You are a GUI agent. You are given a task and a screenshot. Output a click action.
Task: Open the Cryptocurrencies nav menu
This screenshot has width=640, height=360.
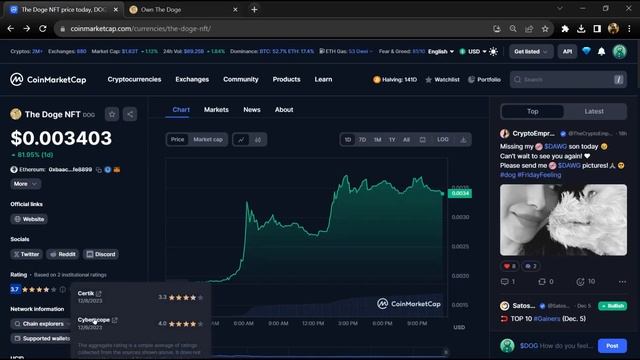click(134, 80)
